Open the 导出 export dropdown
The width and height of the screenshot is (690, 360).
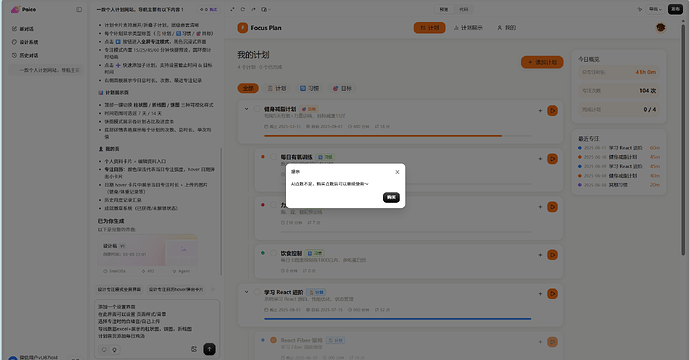point(655,9)
